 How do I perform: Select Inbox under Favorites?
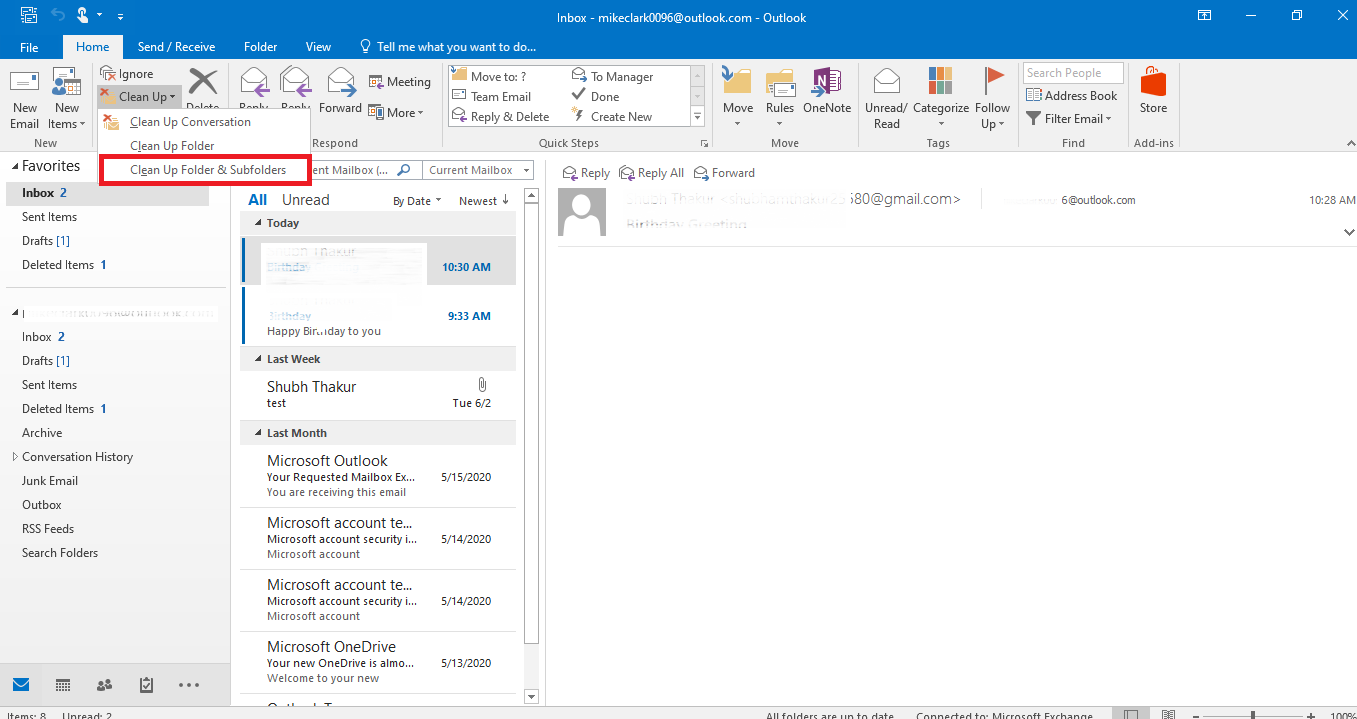(x=107, y=193)
